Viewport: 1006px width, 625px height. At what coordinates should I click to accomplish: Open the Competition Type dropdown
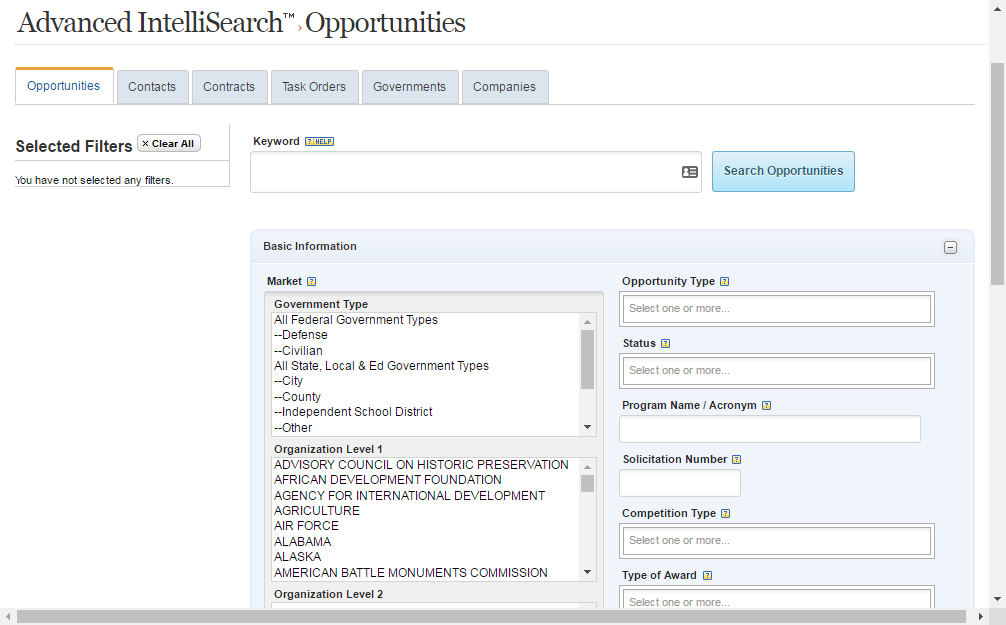click(x=777, y=540)
